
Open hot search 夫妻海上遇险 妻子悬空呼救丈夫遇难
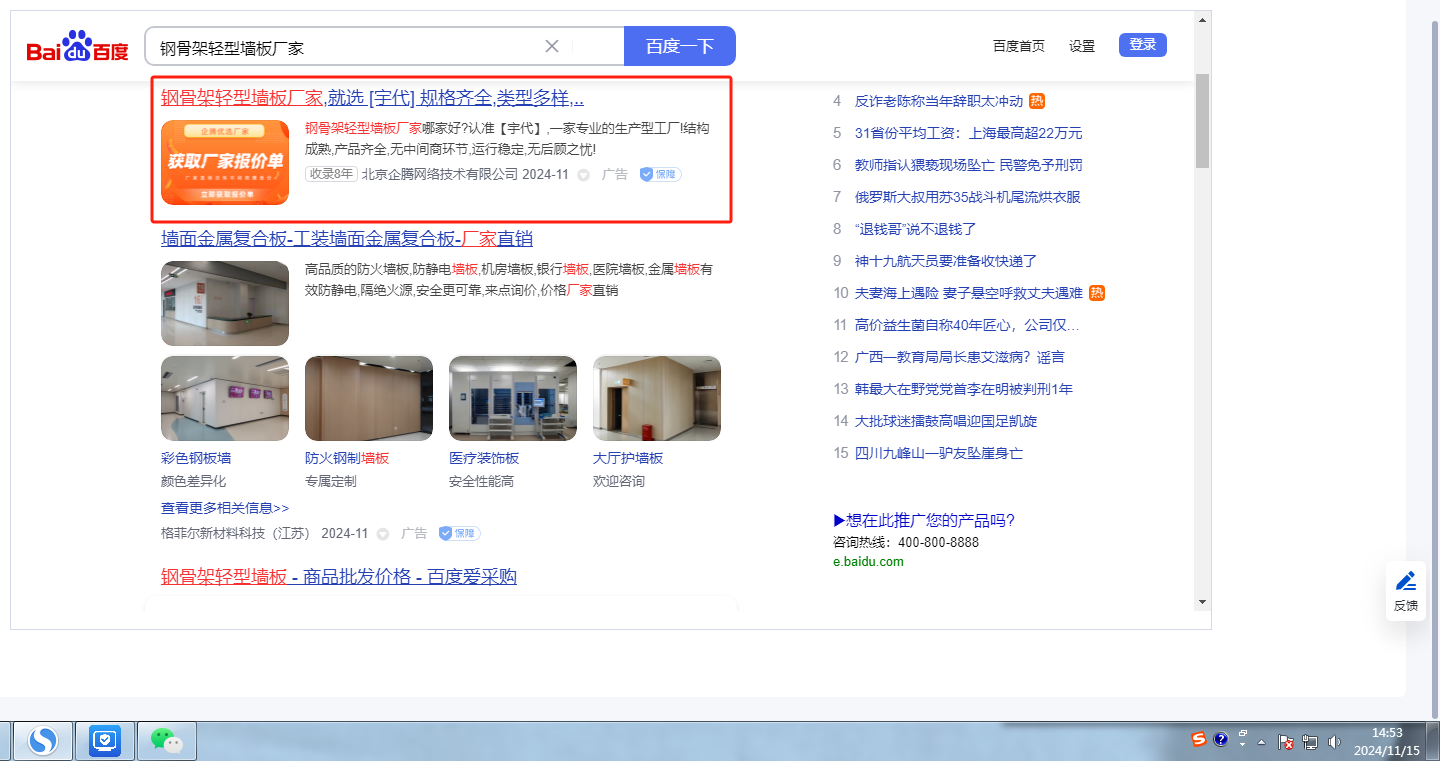[x=969, y=293]
